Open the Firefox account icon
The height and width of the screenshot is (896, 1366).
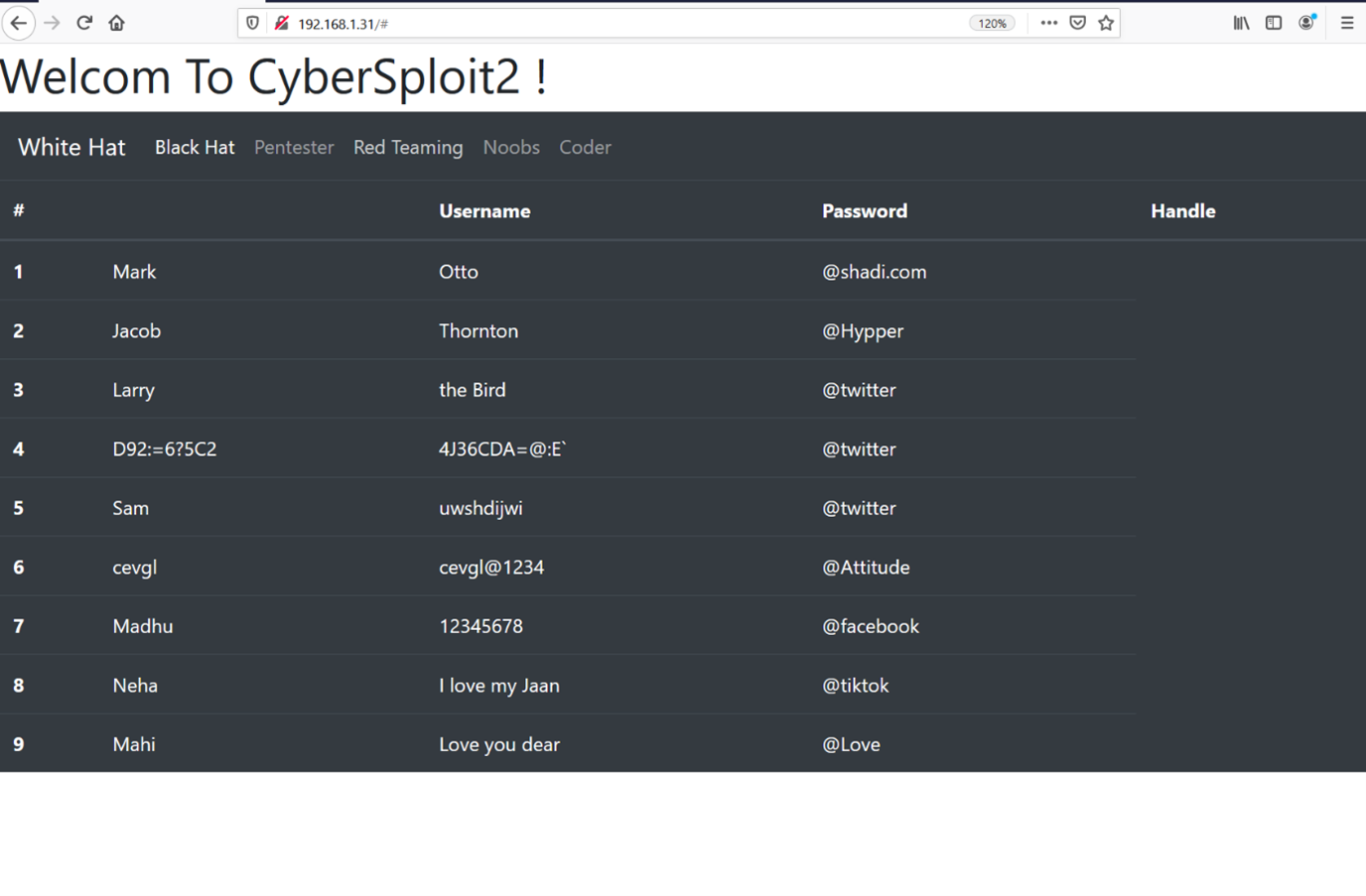[1306, 23]
